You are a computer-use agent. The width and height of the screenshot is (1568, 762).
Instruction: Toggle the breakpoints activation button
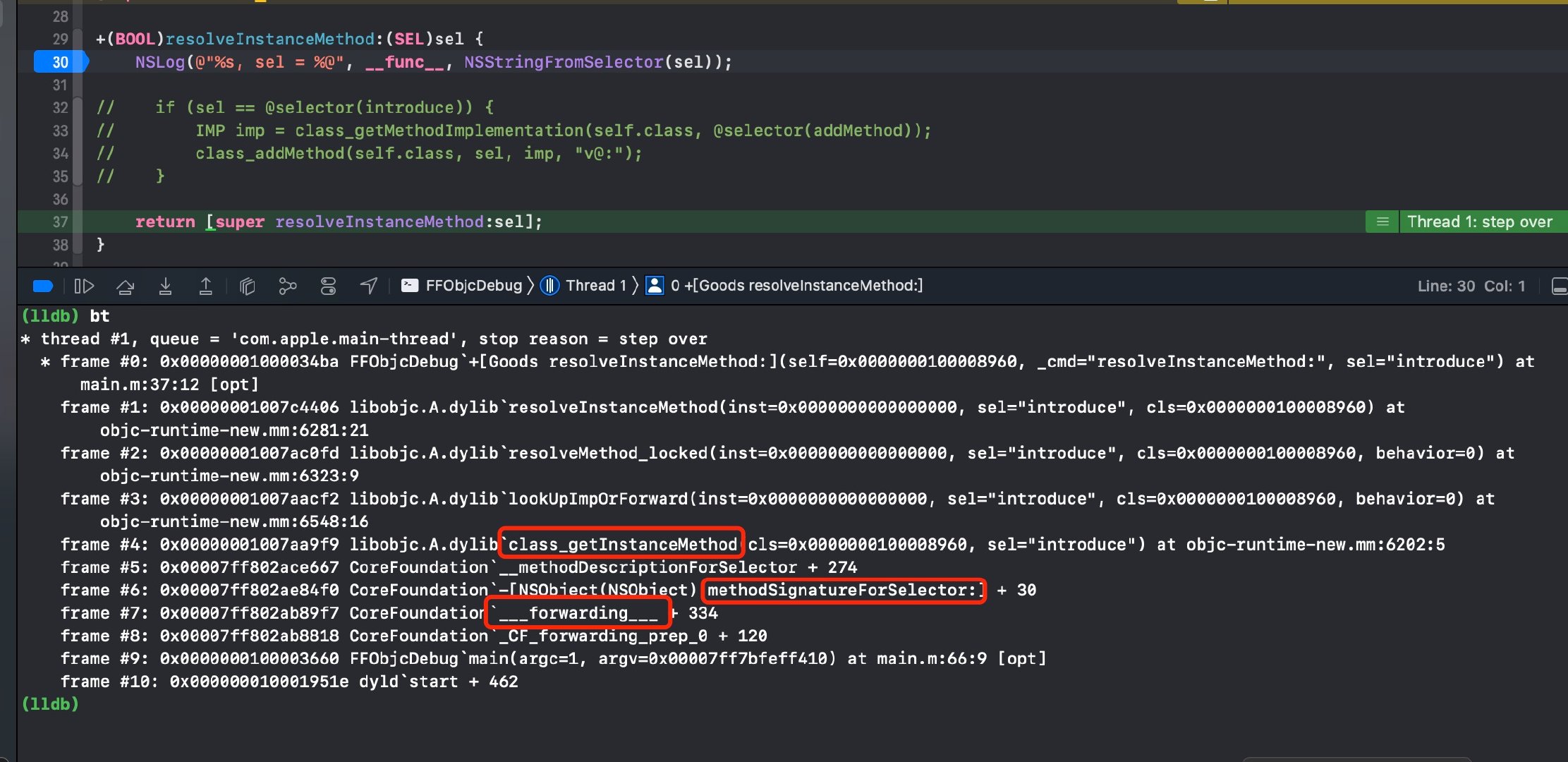click(43, 286)
